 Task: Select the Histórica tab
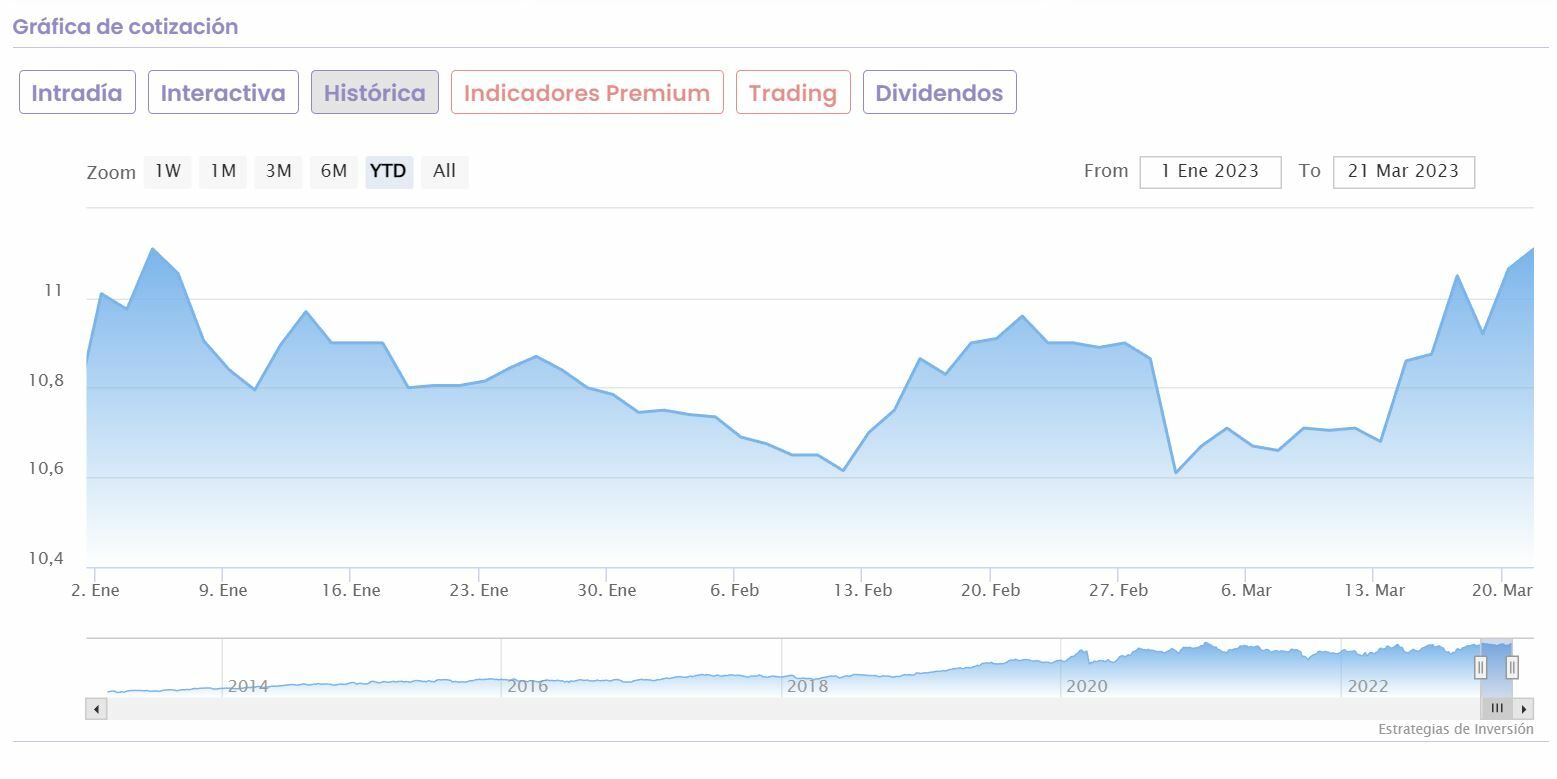[375, 93]
